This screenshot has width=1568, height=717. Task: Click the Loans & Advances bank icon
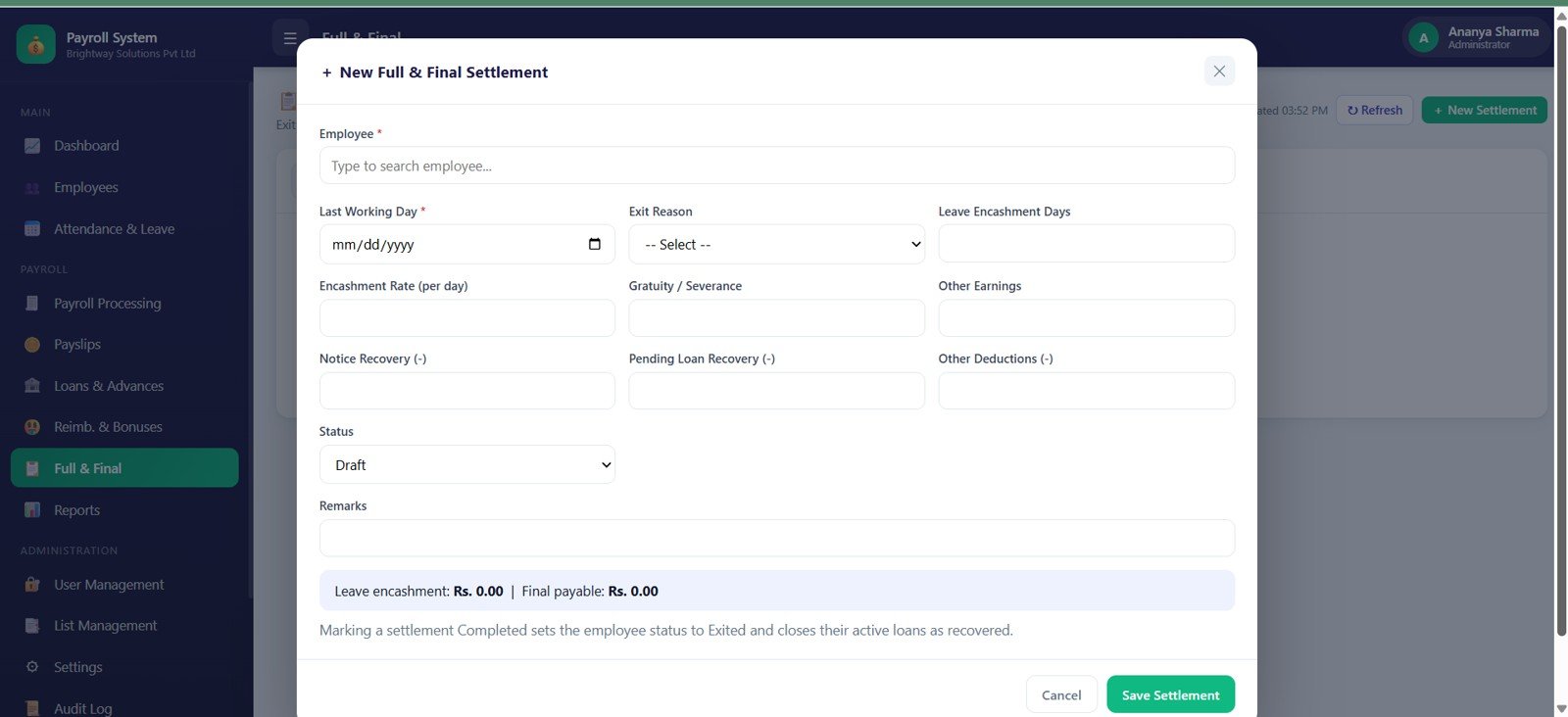coord(32,386)
